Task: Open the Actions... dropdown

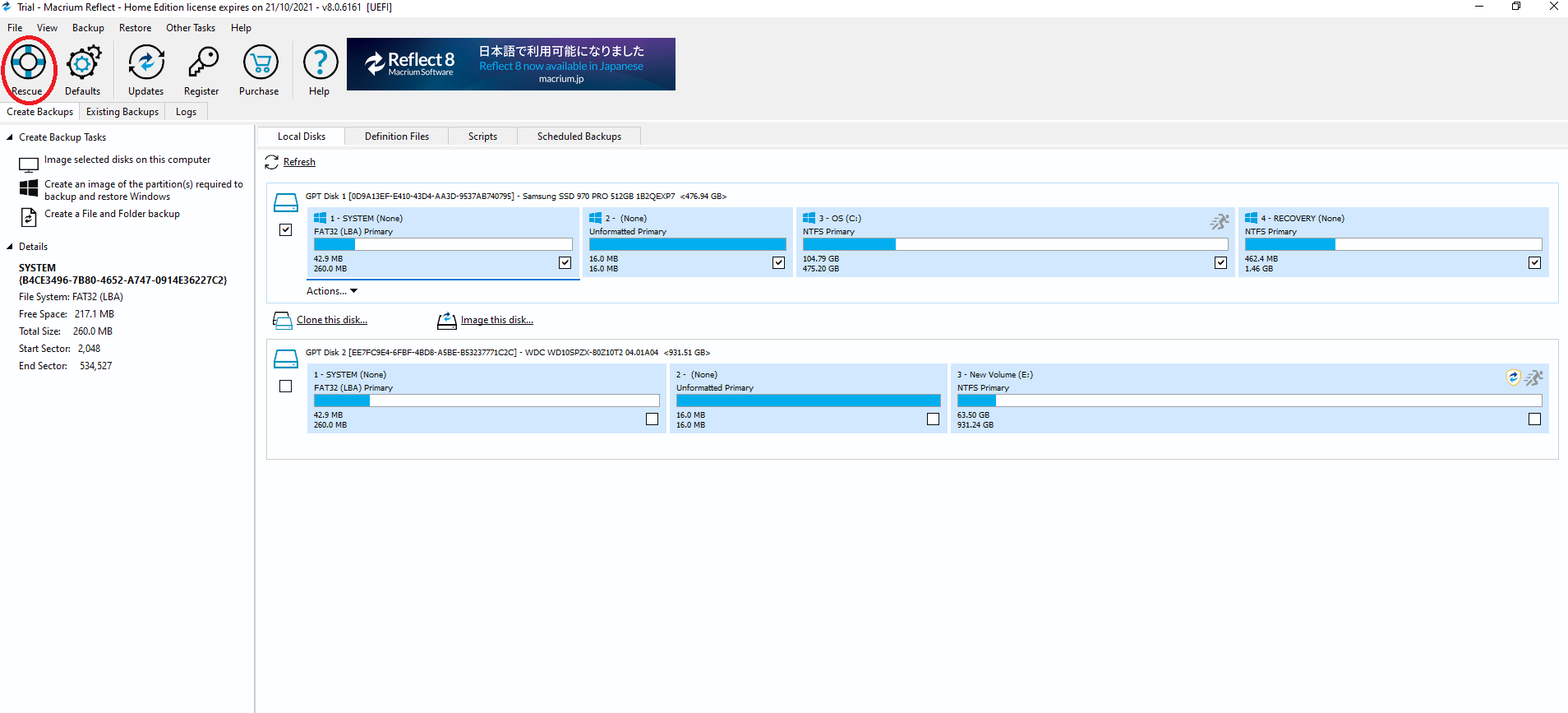Action: click(x=332, y=291)
